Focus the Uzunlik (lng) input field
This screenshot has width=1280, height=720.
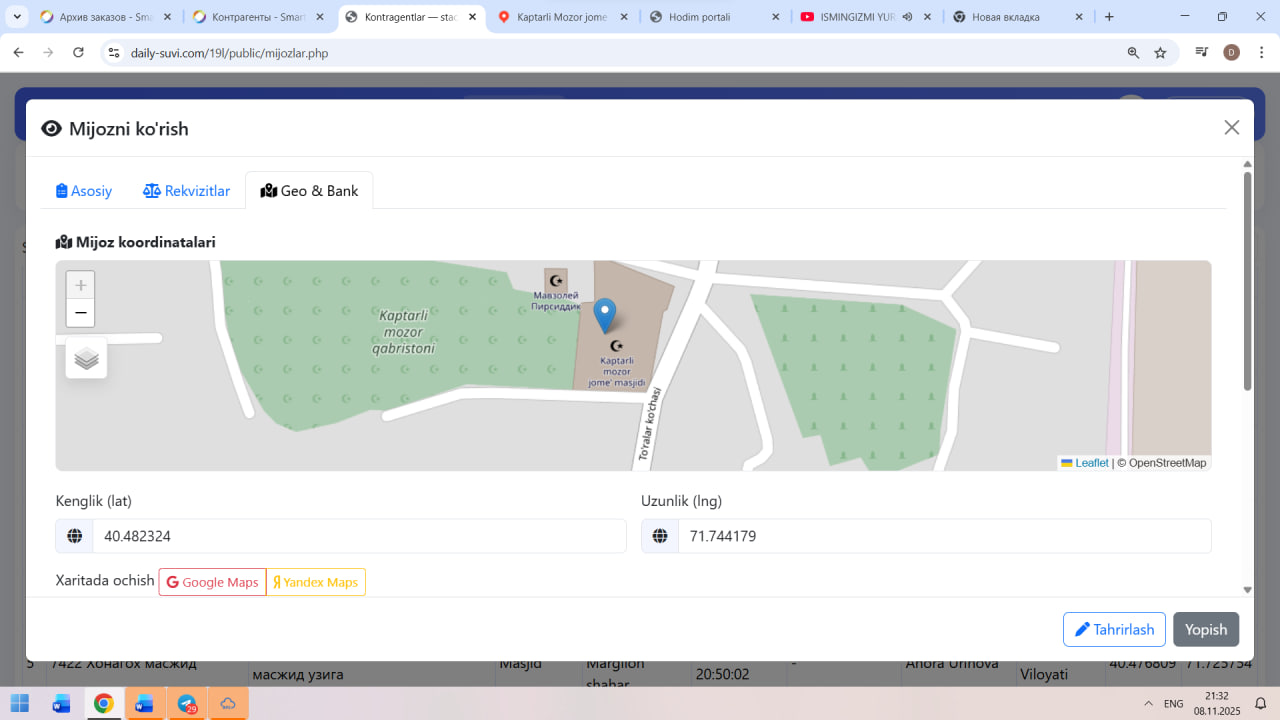(x=945, y=536)
